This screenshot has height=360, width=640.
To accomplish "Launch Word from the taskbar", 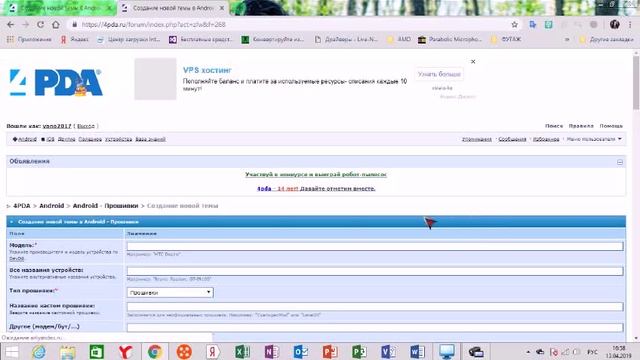I will (x=417, y=352).
